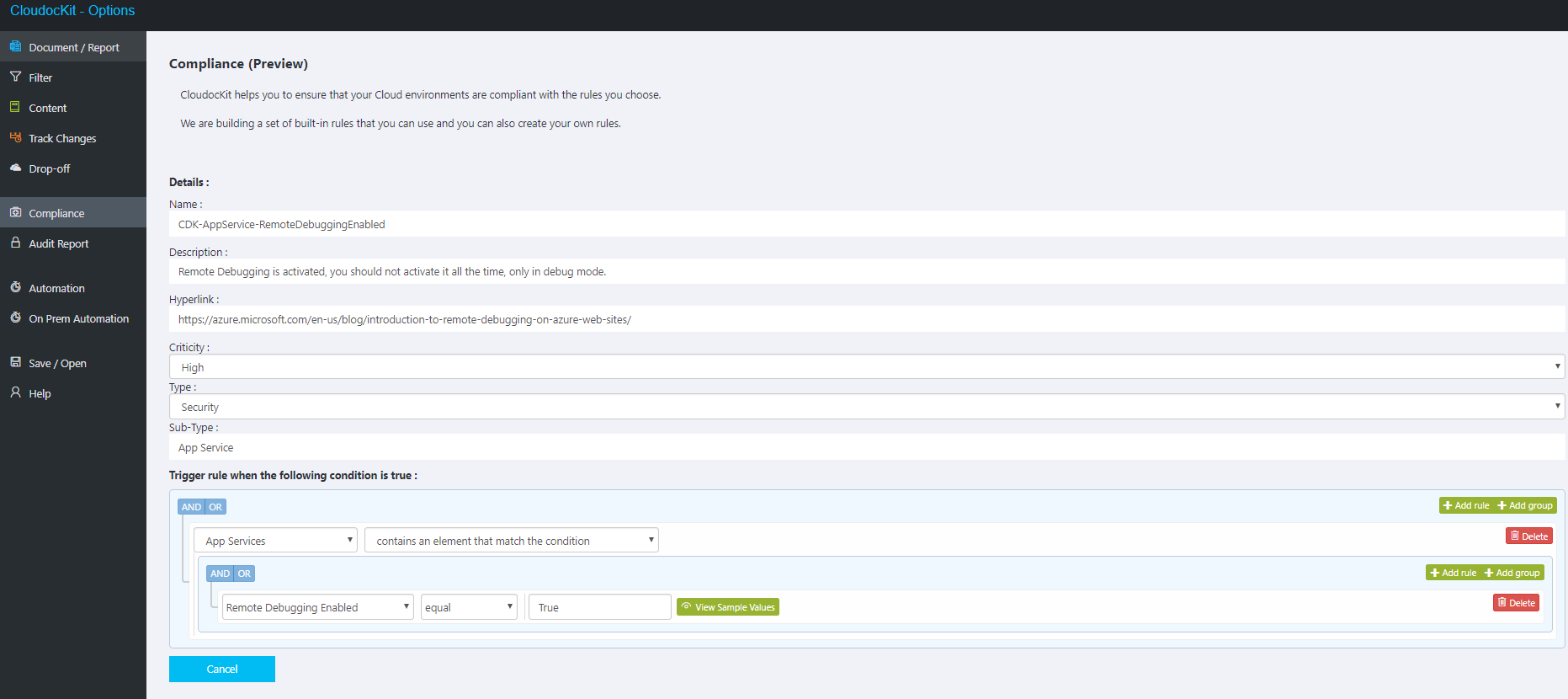The height and width of the screenshot is (699, 1568).
Task: Click the Drop-off cloud icon
Action: tap(15, 168)
